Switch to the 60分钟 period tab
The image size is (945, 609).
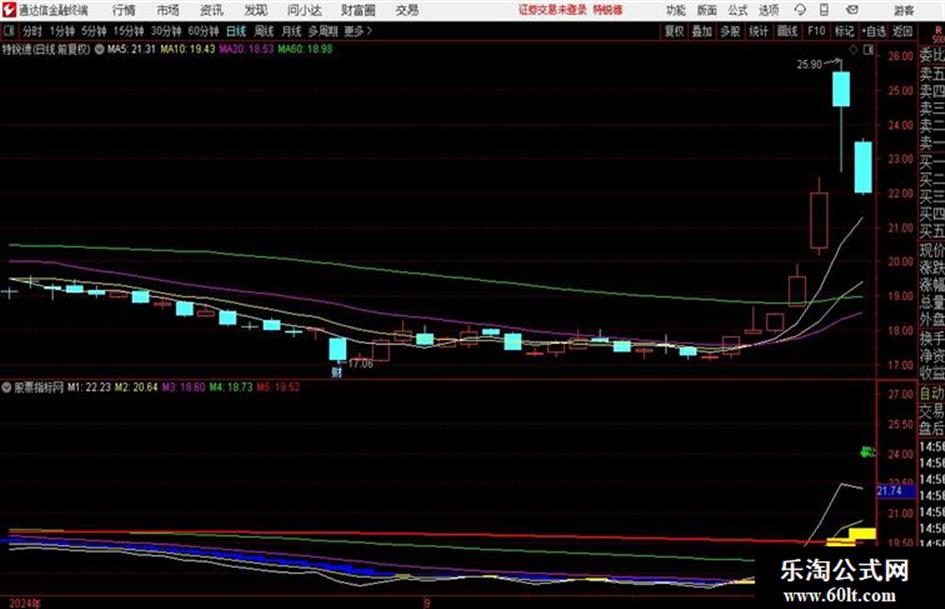pyautogui.click(x=204, y=31)
